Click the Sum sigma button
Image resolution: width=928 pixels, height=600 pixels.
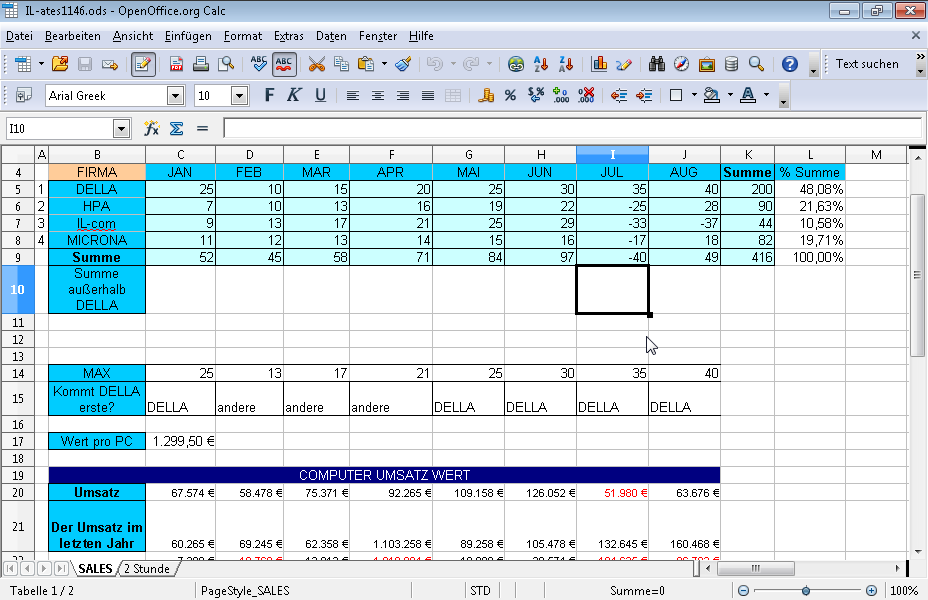pos(176,128)
